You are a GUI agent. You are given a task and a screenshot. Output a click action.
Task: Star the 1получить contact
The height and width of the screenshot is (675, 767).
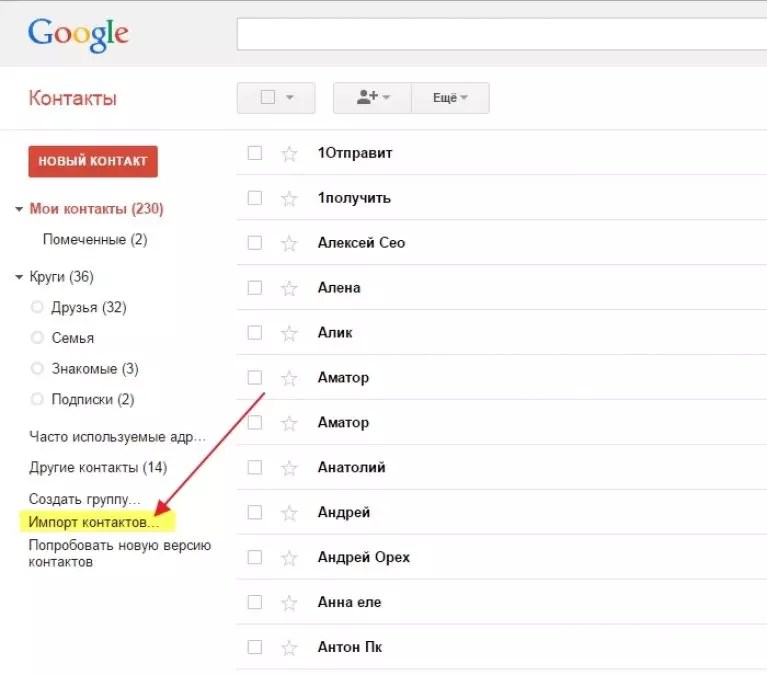289,199
